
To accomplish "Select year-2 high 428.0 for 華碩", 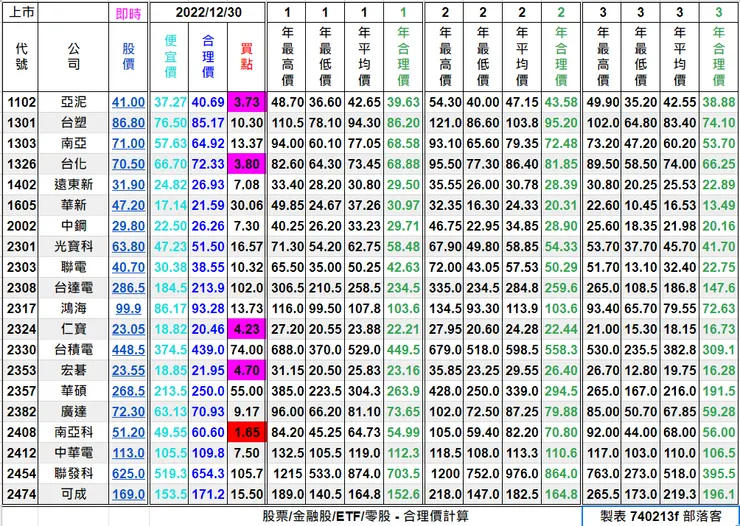I will [x=445, y=391].
